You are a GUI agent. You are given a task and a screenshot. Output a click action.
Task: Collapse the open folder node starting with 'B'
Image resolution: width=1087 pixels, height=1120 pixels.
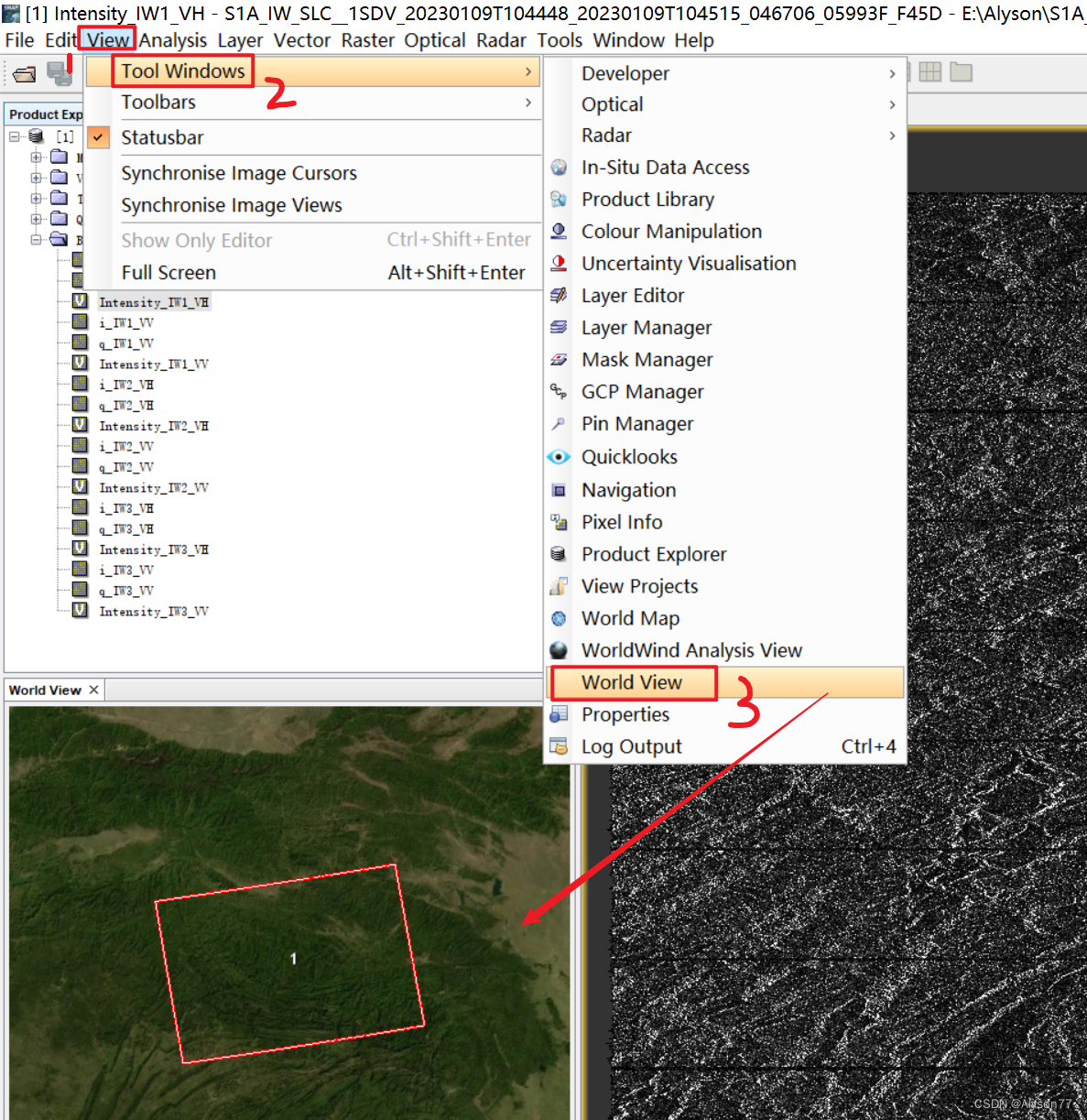[36, 240]
